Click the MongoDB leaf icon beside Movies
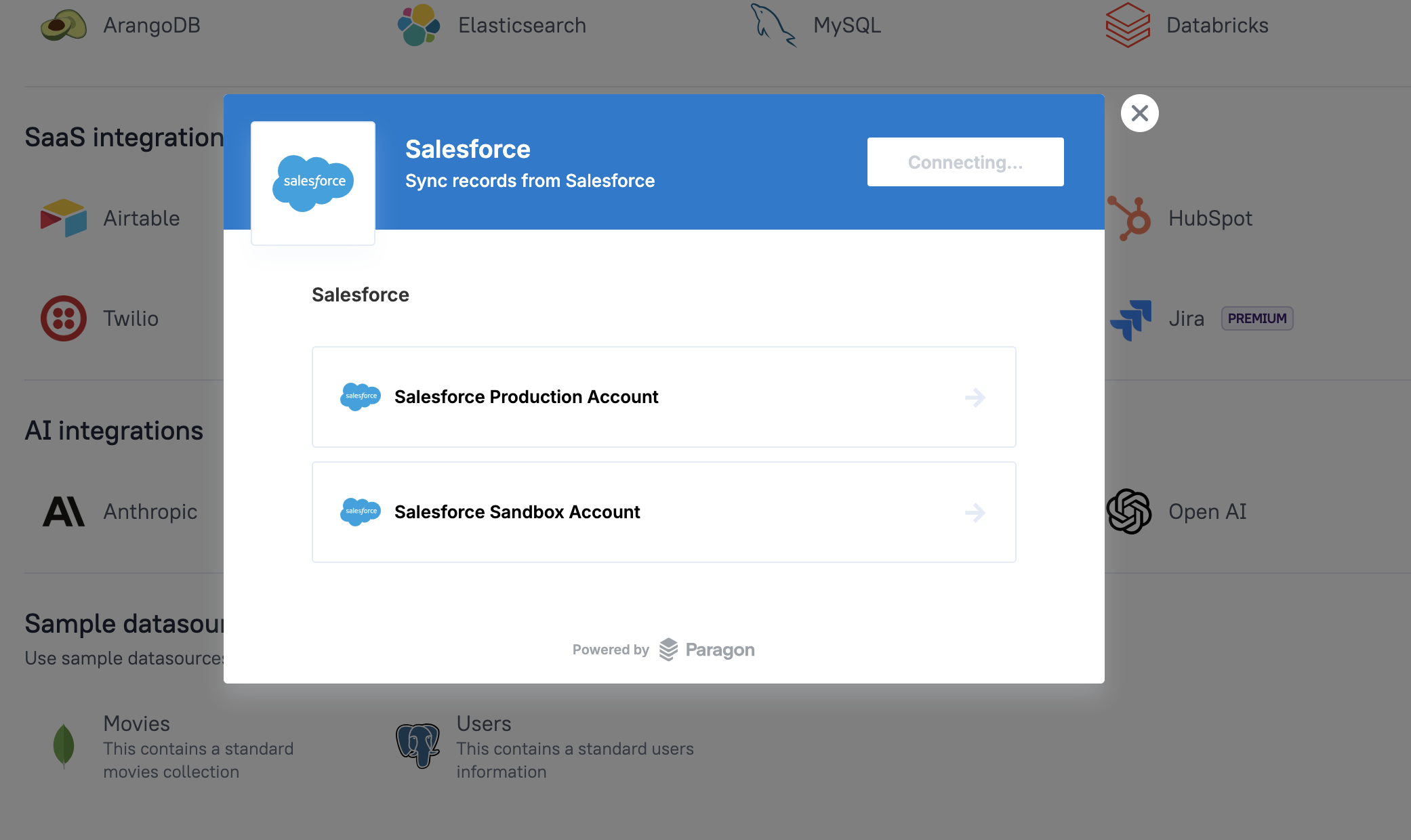The height and width of the screenshot is (840, 1411). tap(64, 747)
